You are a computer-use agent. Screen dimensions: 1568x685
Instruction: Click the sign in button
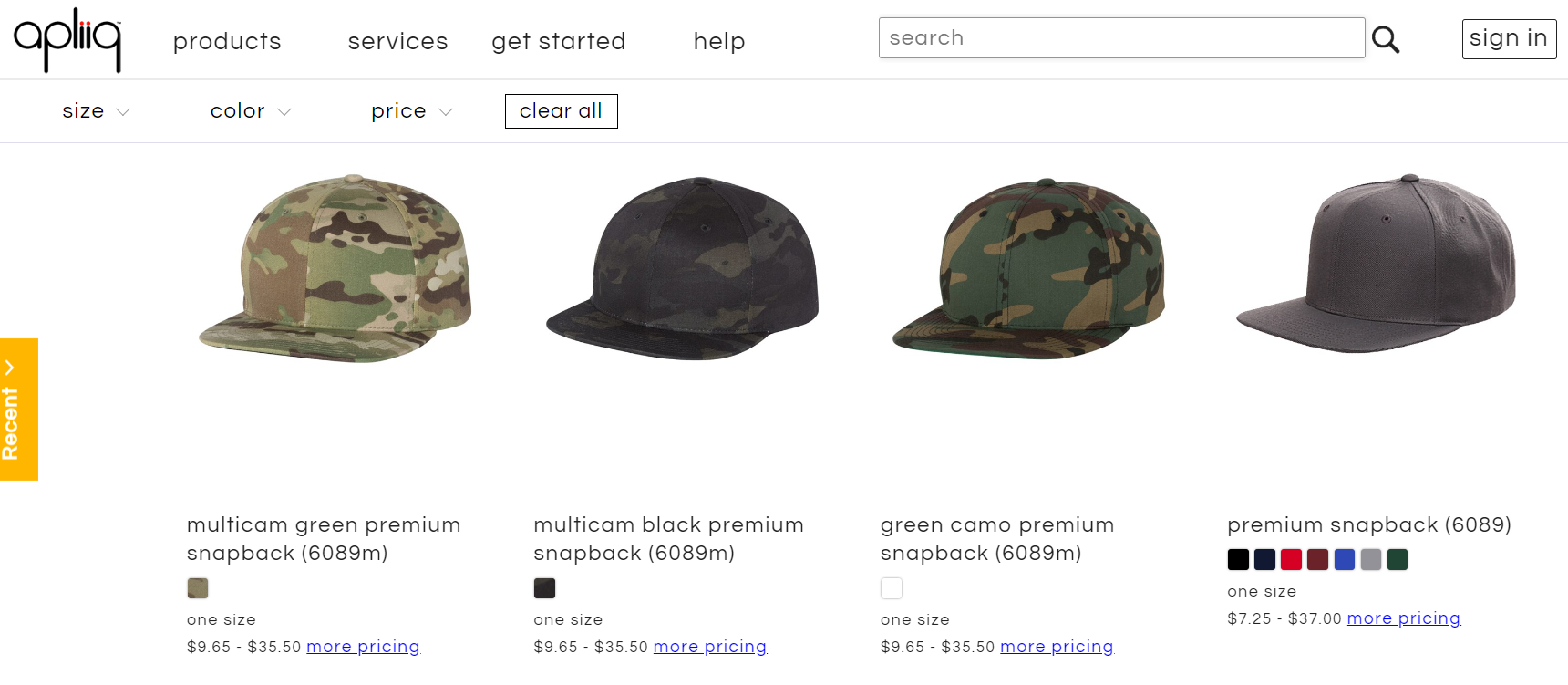1509,38
